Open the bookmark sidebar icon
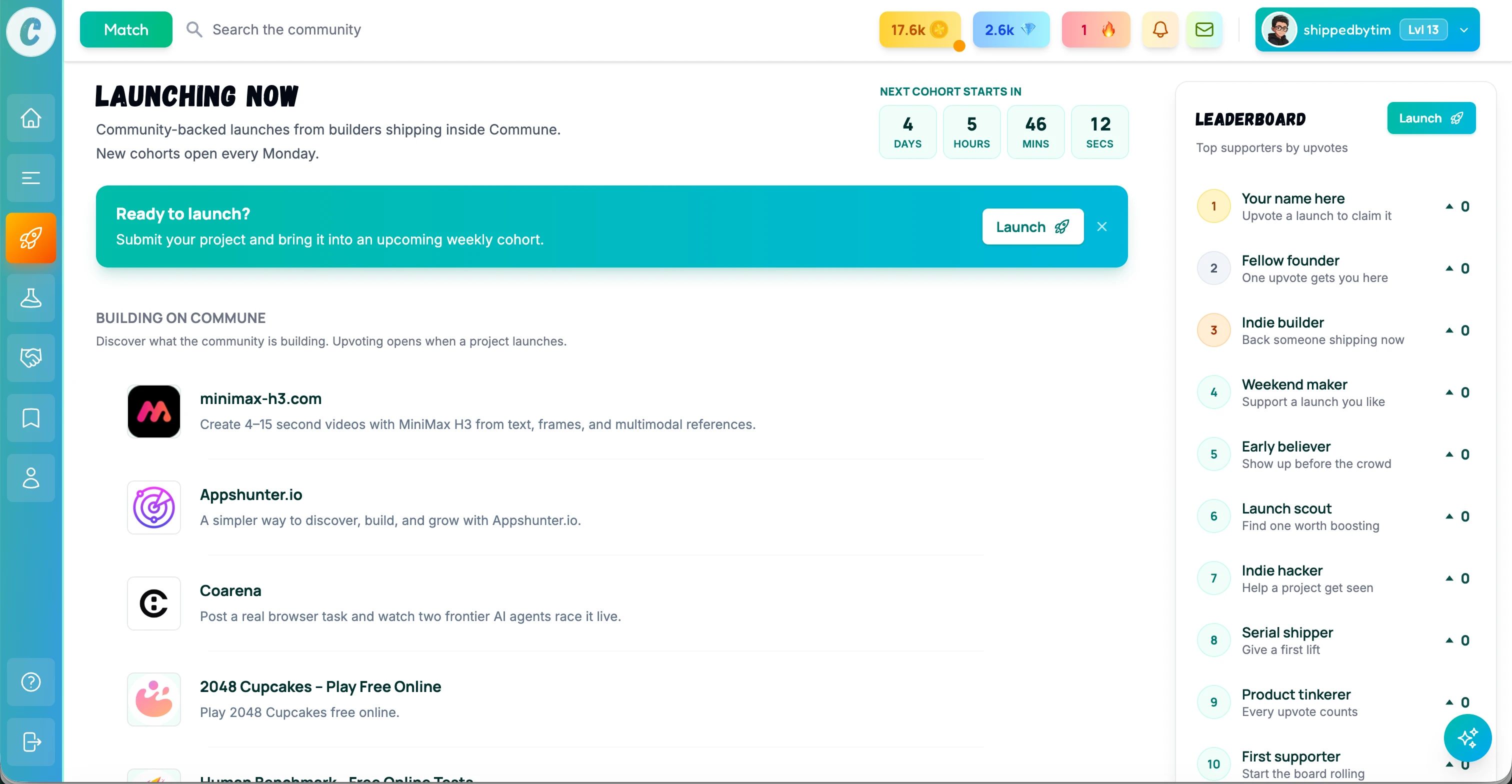The image size is (1512, 784). pos(30,418)
